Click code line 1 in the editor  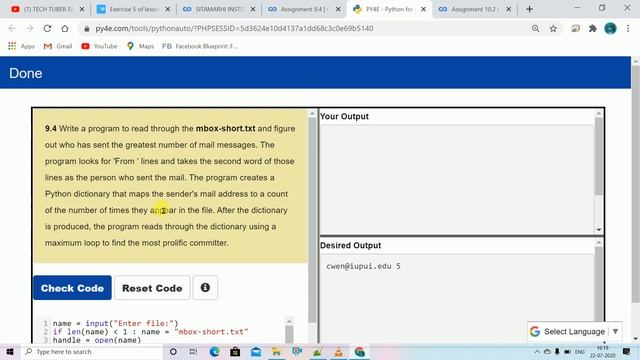(x=116, y=323)
